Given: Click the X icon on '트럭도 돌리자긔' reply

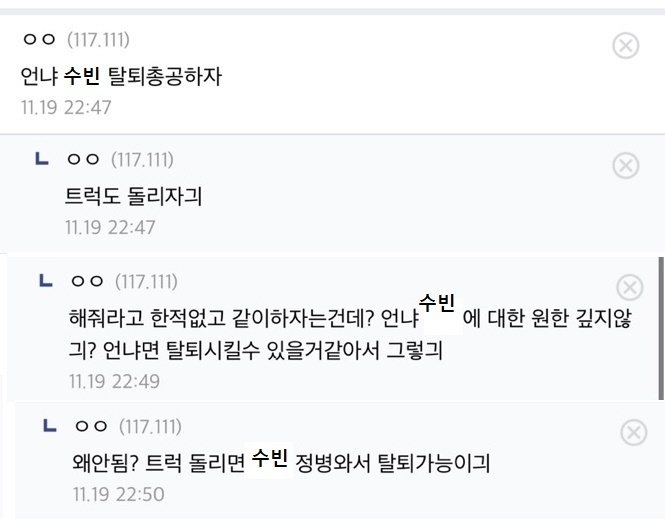Looking at the screenshot, I should point(625,165).
